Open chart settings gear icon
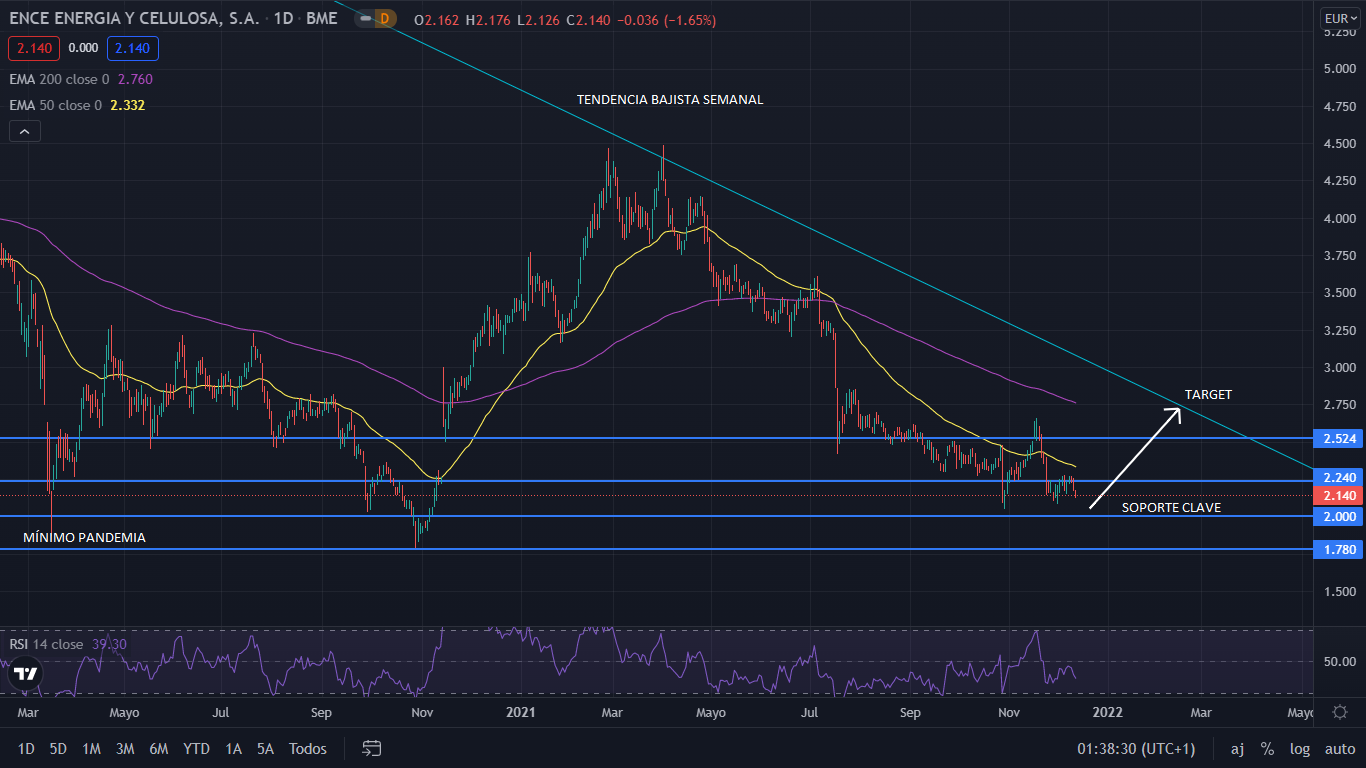 tap(1340, 712)
